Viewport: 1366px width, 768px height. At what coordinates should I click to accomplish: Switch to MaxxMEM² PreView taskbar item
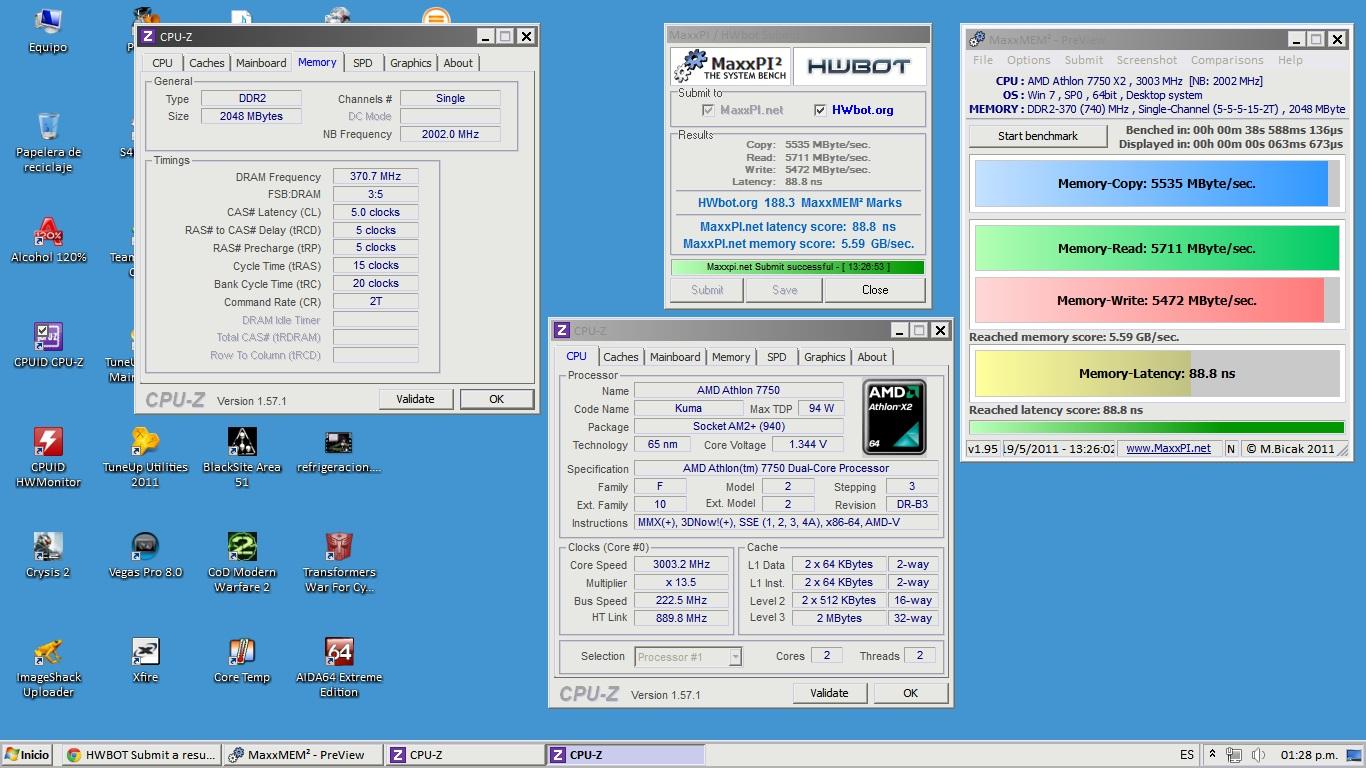click(303, 755)
